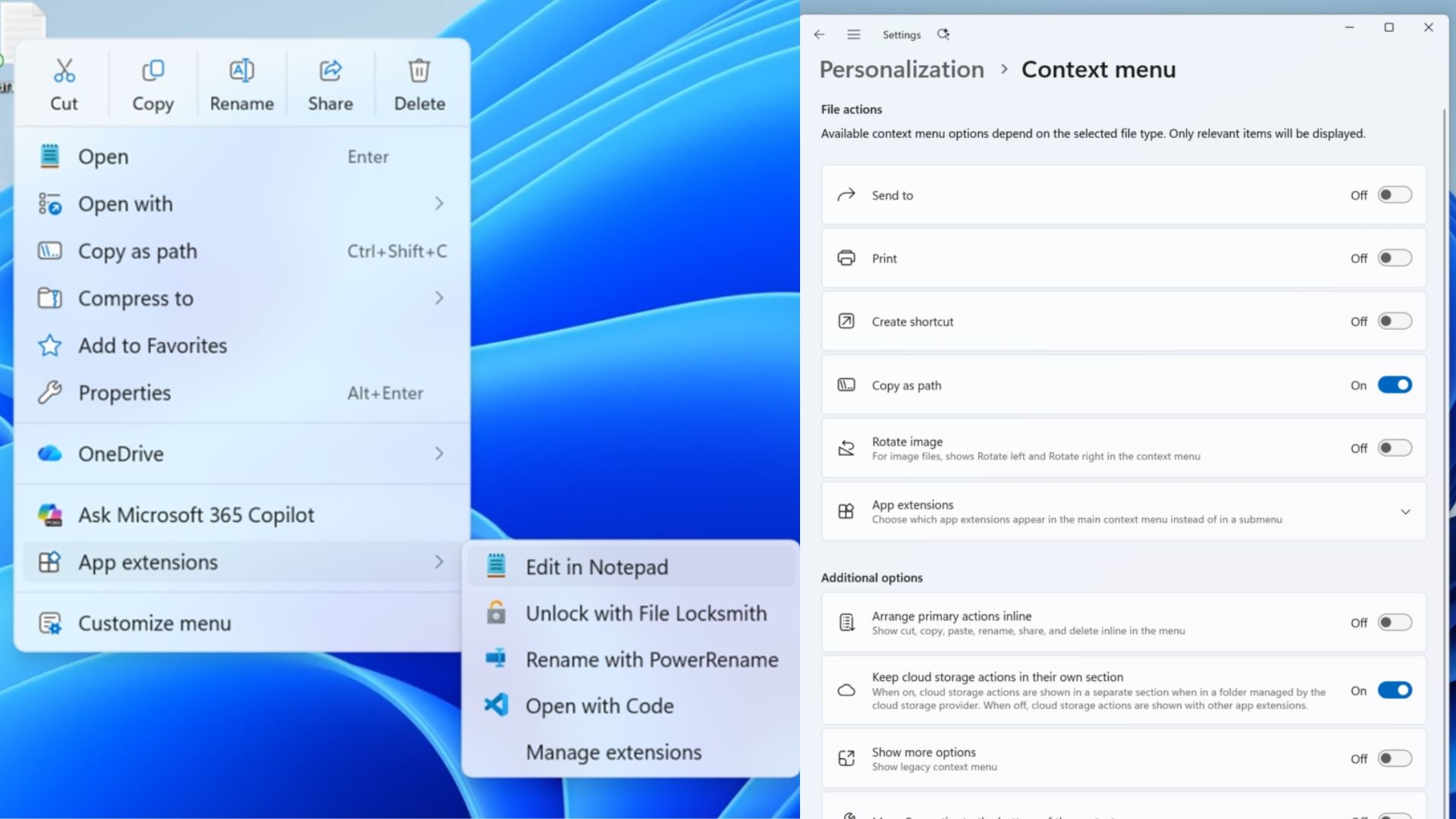Select Open with Code

(631, 705)
